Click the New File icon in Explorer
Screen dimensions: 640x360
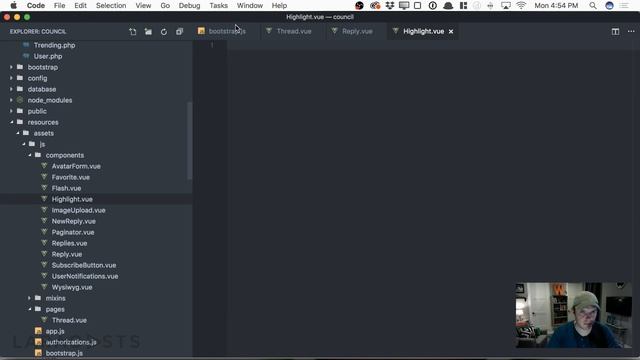(x=133, y=31)
